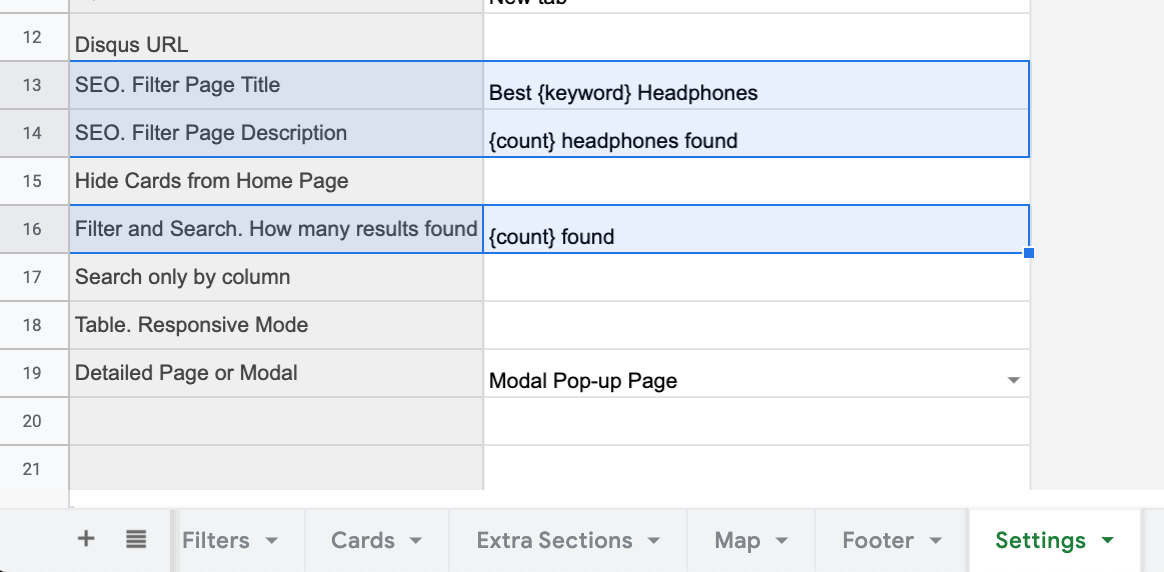Switch to the Filters sheet tab
The width and height of the screenshot is (1164, 572).
pyautogui.click(x=216, y=540)
